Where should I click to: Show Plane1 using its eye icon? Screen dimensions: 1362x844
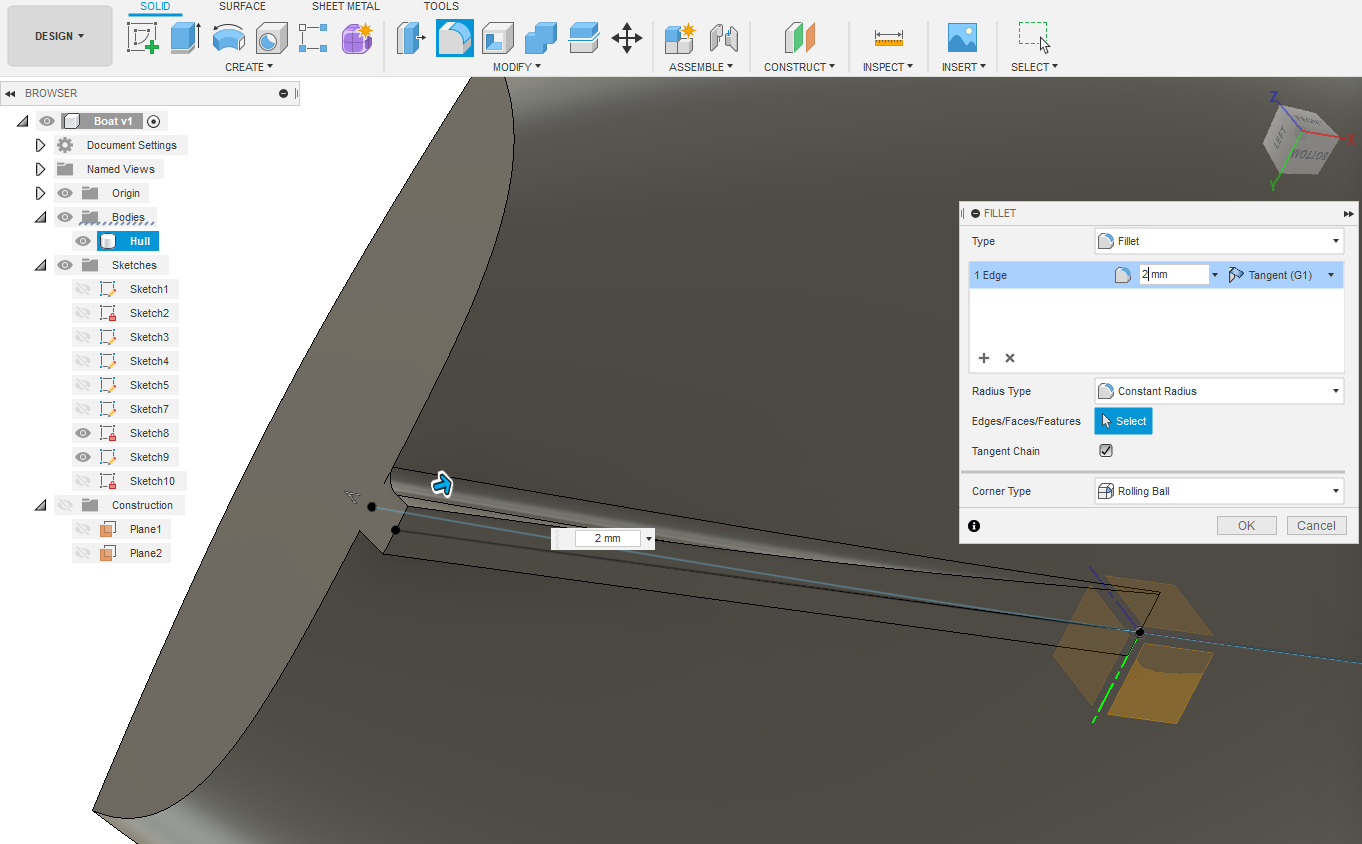coord(83,529)
